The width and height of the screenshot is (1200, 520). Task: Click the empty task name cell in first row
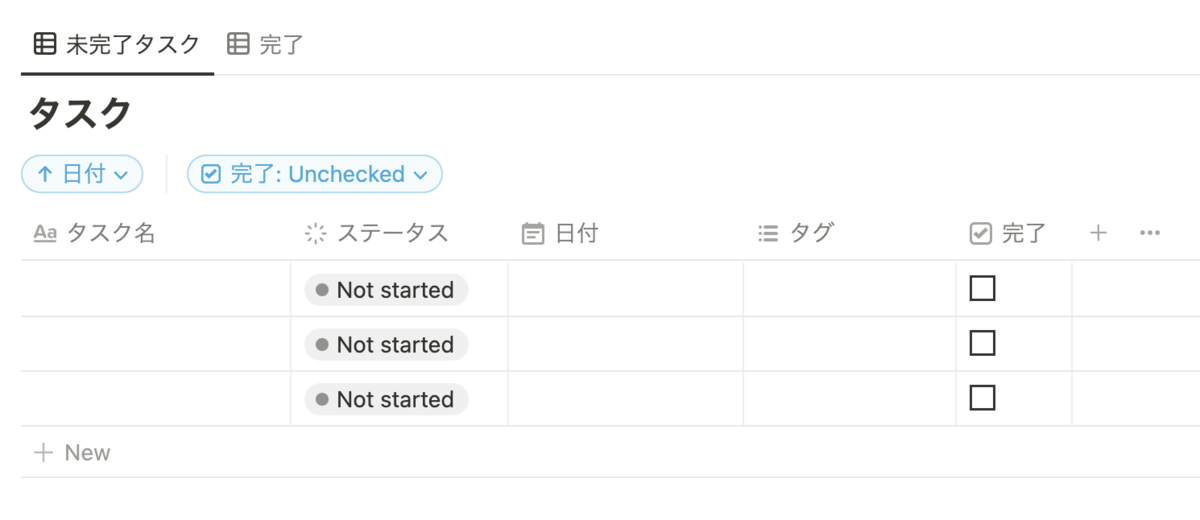(155, 290)
